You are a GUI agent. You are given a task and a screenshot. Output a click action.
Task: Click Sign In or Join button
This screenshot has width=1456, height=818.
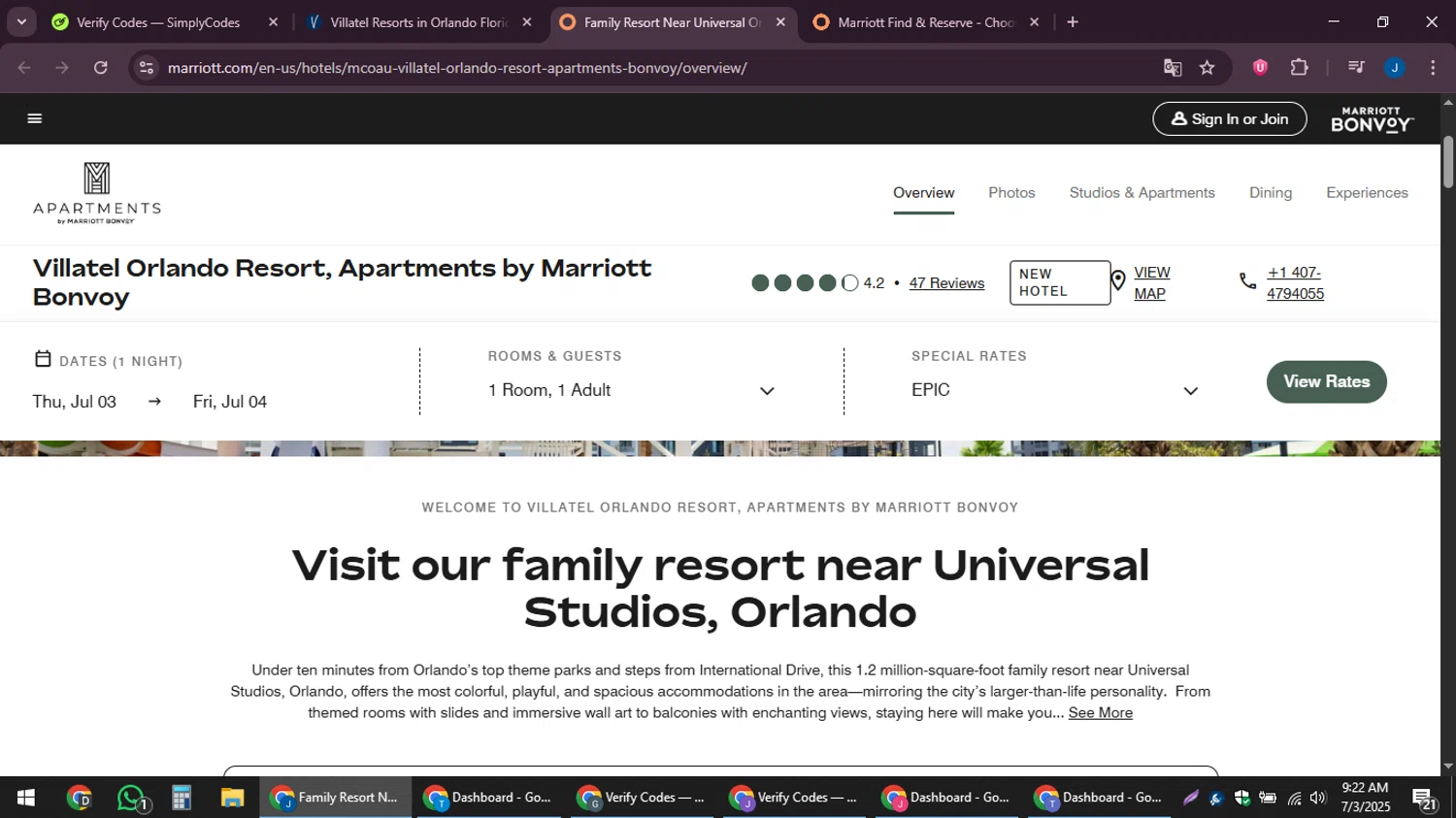(x=1229, y=119)
